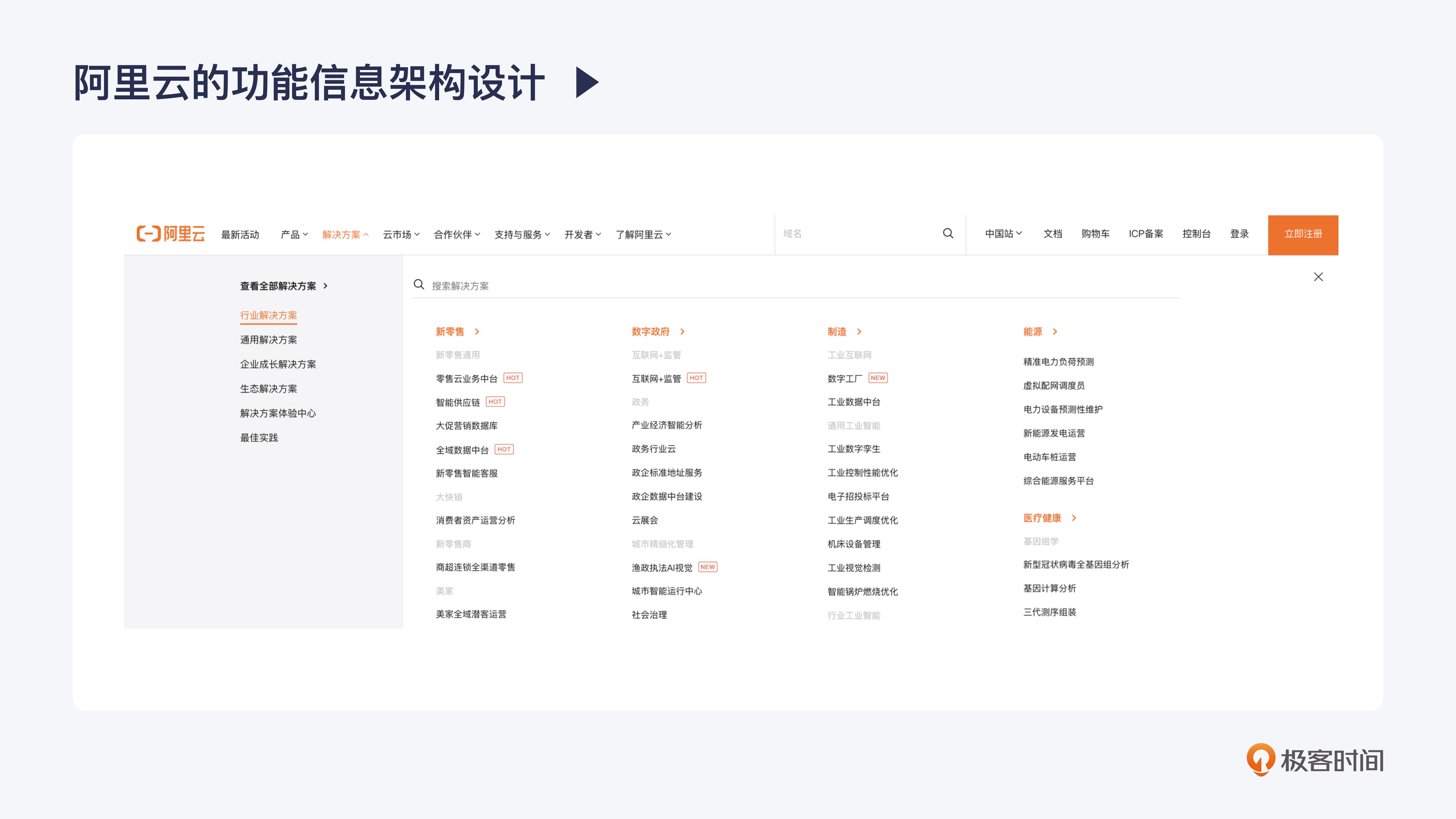Expand the 产品 menu
The height and width of the screenshot is (819, 1456).
[x=294, y=235]
